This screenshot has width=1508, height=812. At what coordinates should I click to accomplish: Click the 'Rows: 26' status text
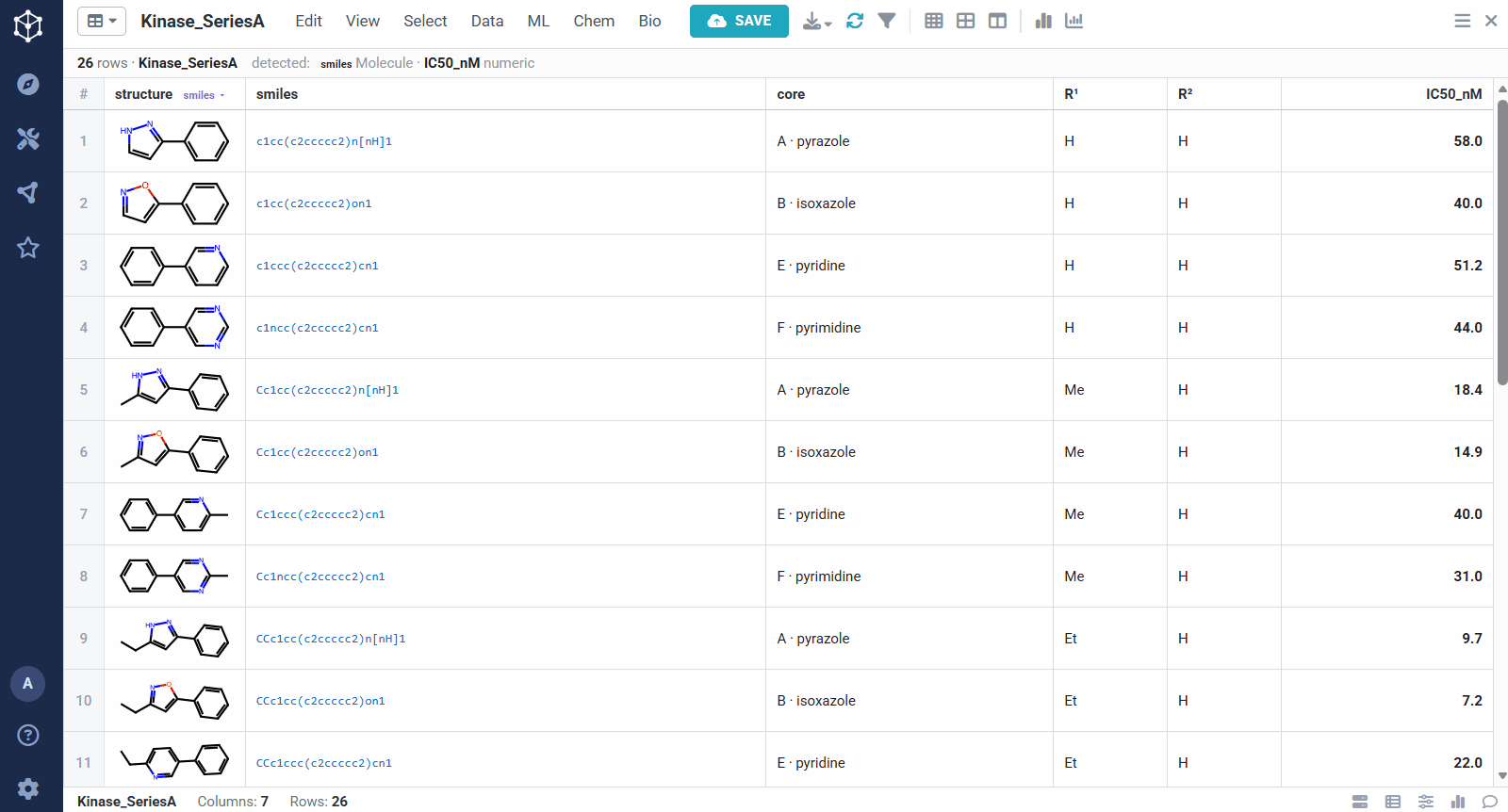coord(319,802)
